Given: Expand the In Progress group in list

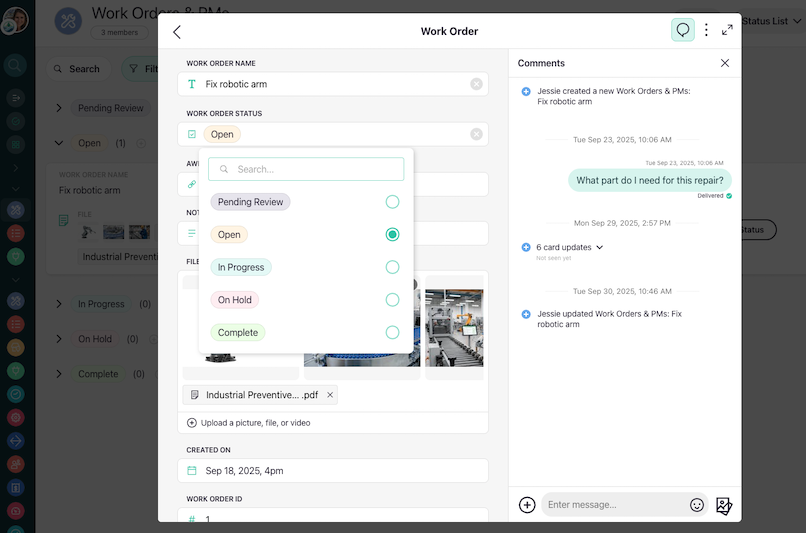Looking at the screenshot, I should [59, 304].
